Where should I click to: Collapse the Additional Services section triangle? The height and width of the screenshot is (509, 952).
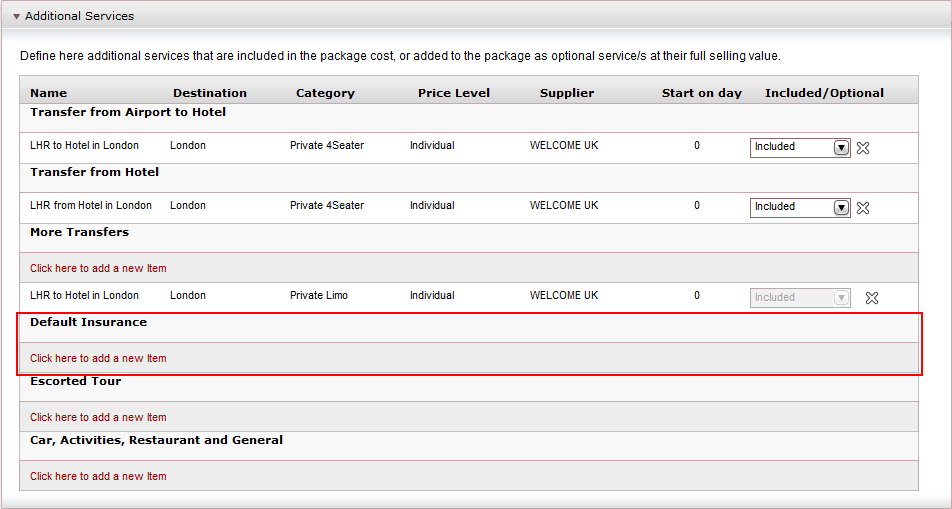point(16,16)
